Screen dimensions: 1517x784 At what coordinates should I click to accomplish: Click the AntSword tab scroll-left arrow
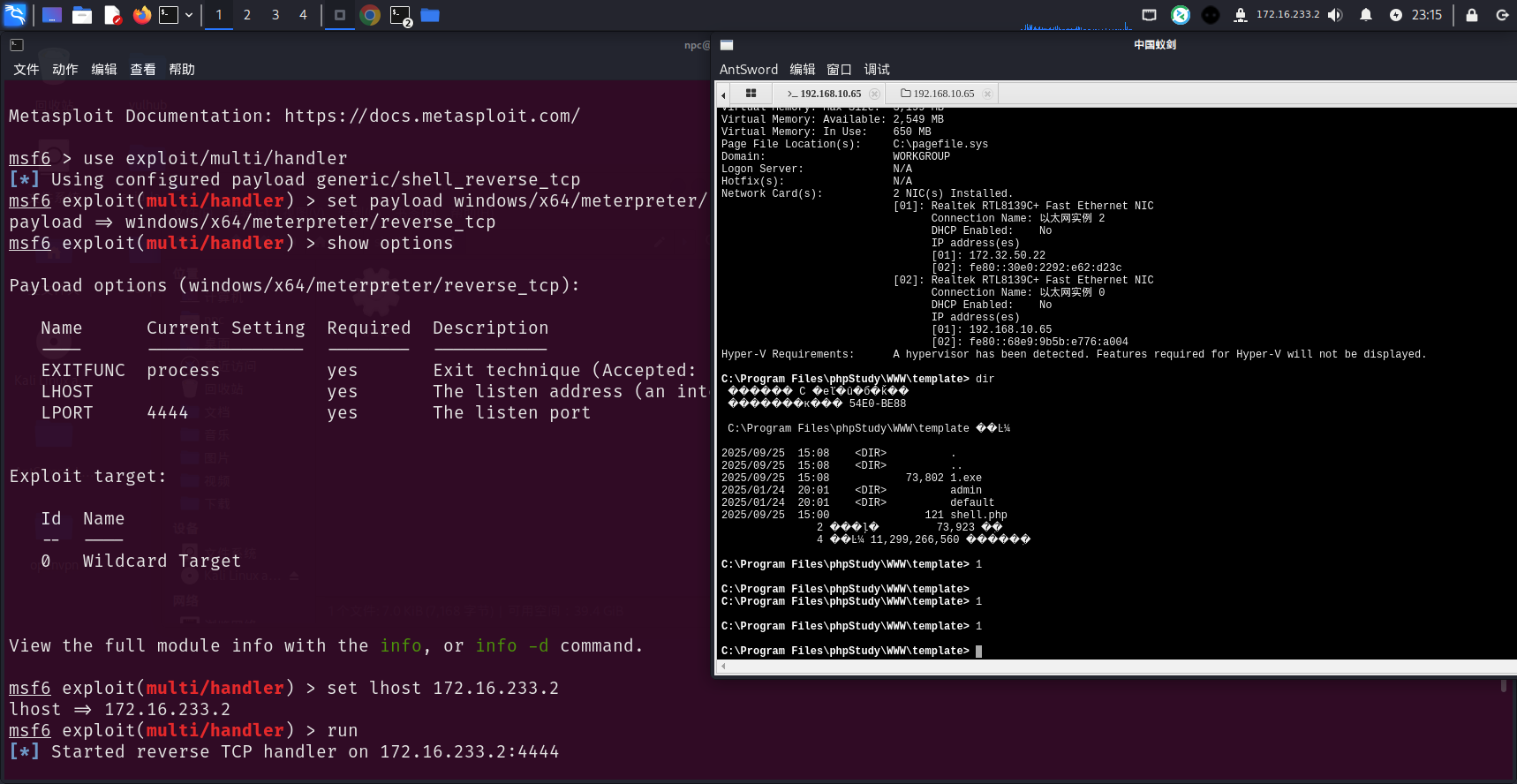(x=723, y=94)
